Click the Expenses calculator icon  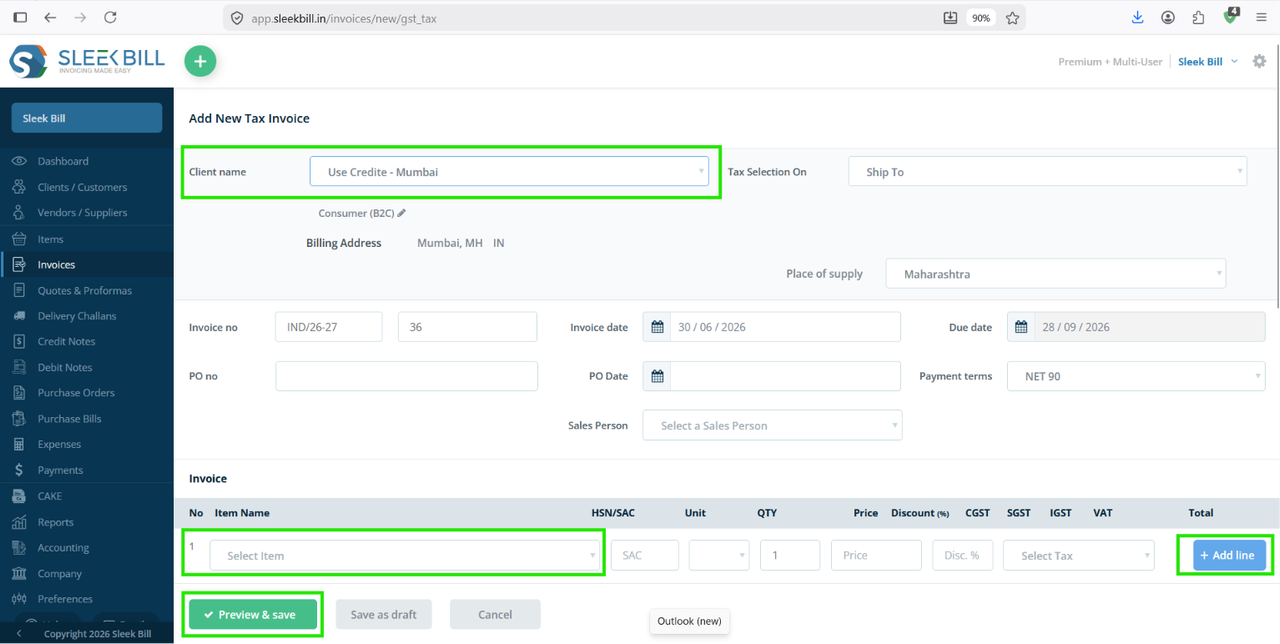tap(19, 444)
